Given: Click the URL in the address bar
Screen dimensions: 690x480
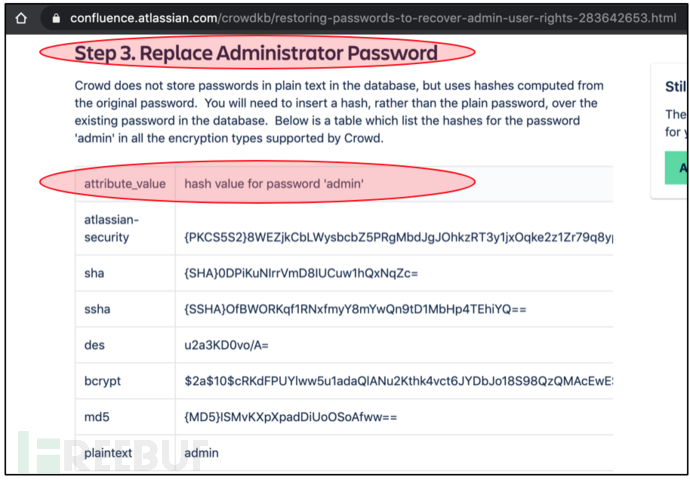Looking at the screenshot, I should click(373, 18).
